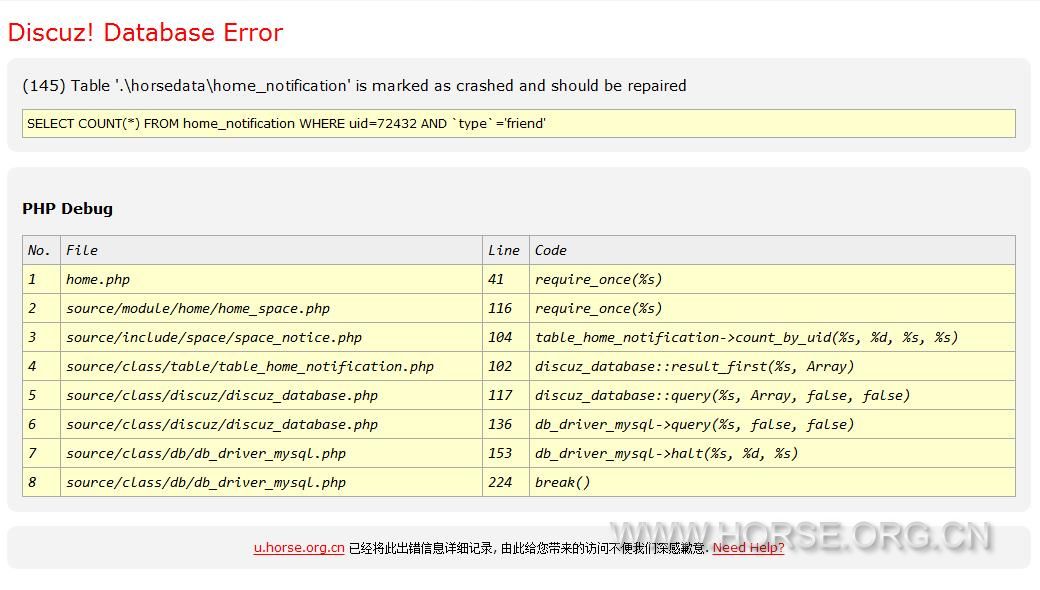This screenshot has height=590, width=1040.
Task: Click line number 117
Action: pos(506,395)
